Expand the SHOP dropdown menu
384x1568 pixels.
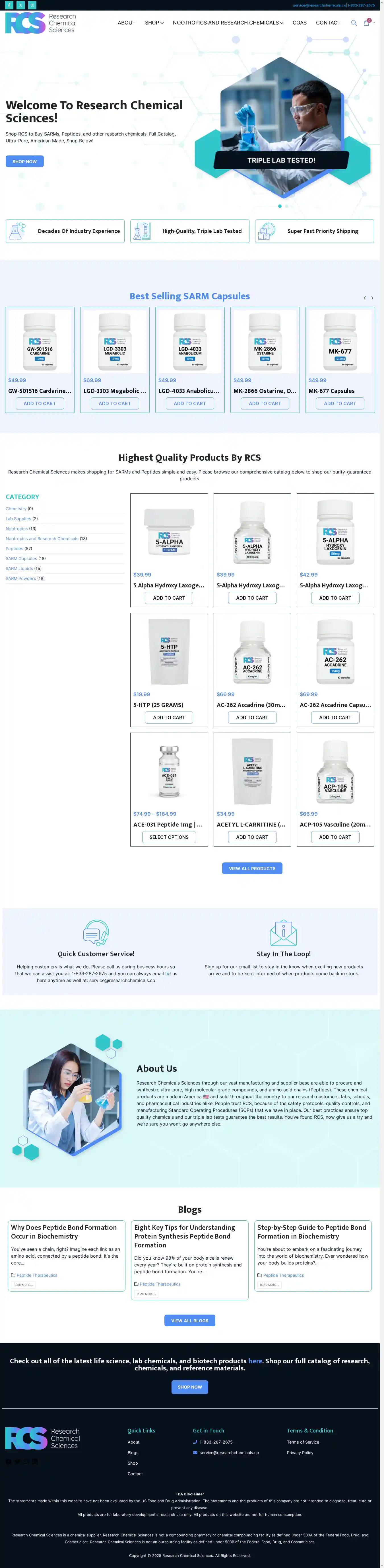pyautogui.click(x=154, y=23)
